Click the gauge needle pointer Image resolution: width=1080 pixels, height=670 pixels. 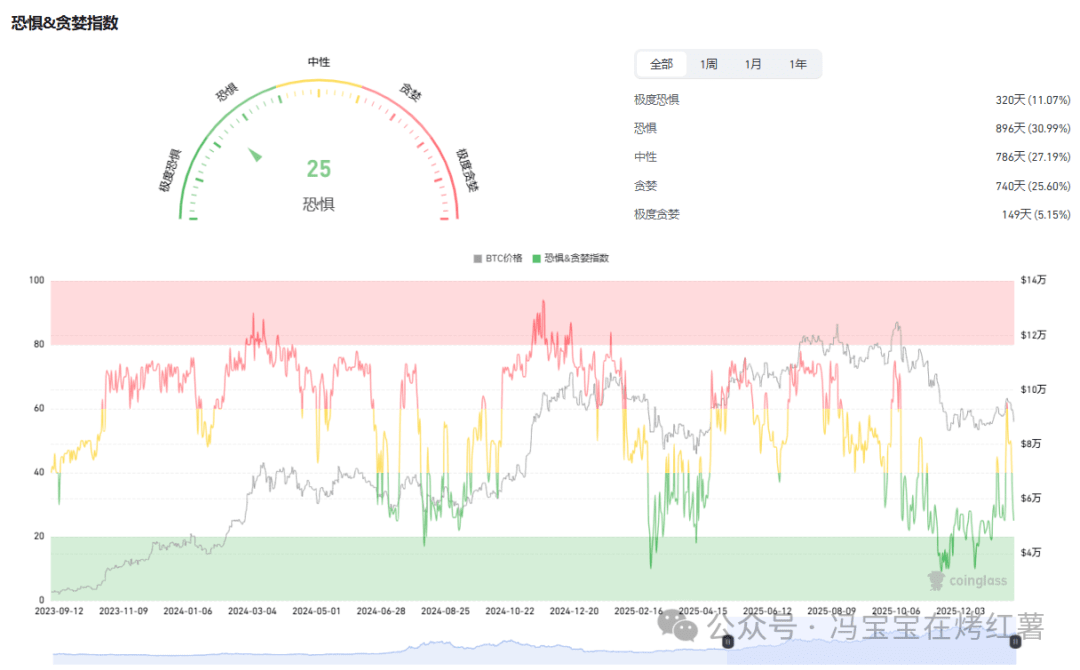pyautogui.click(x=255, y=155)
